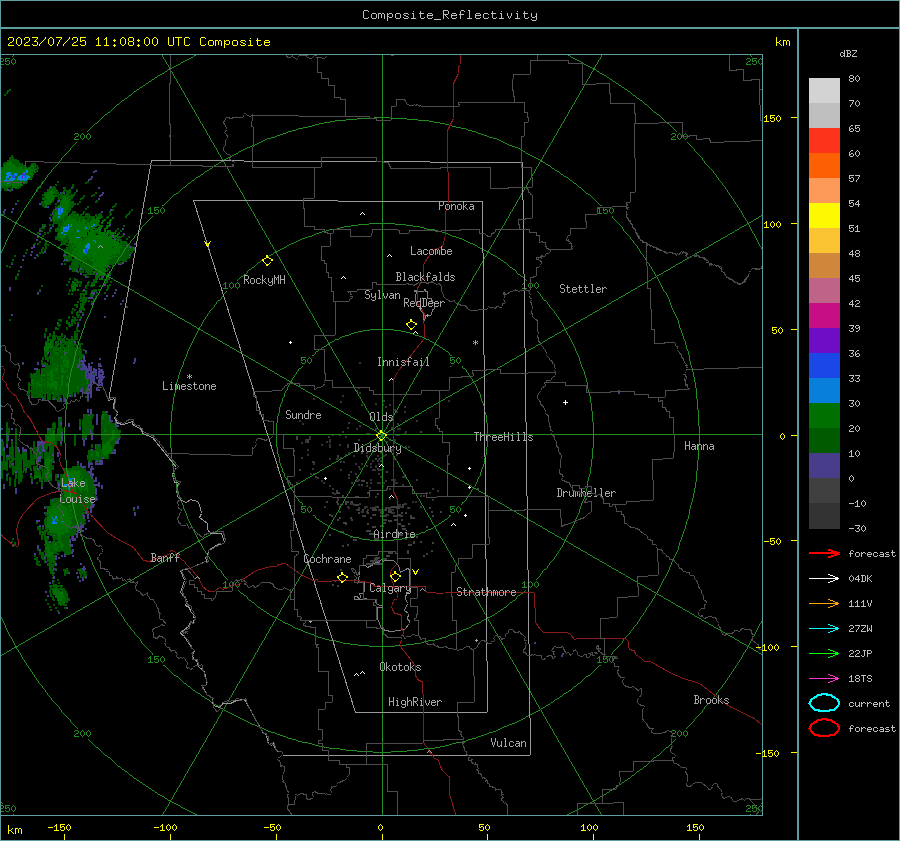Pick the bright green 20-30 dBZ swatch
This screenshot has height=841, width=900.
point(824,416)
